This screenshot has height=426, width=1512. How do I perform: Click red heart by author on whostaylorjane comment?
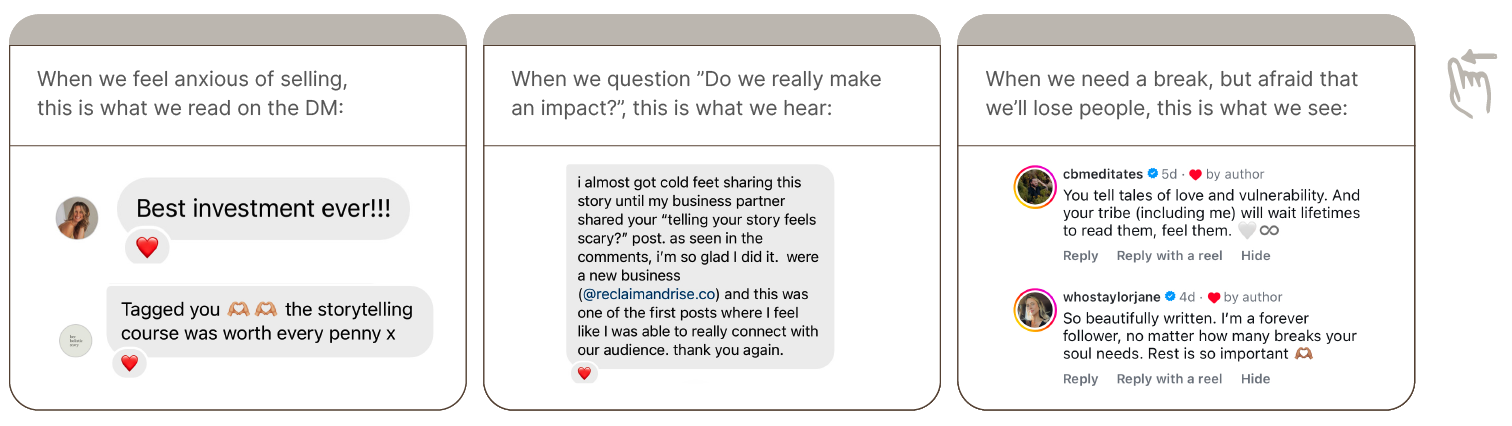click(x=1214, y=297)
